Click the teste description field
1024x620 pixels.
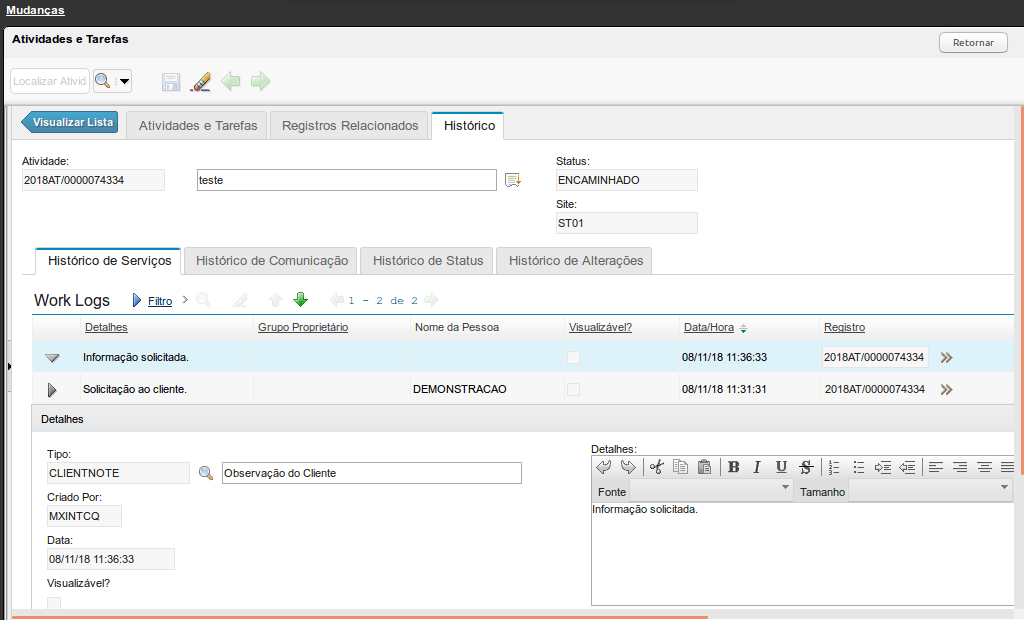click(346, 180)
